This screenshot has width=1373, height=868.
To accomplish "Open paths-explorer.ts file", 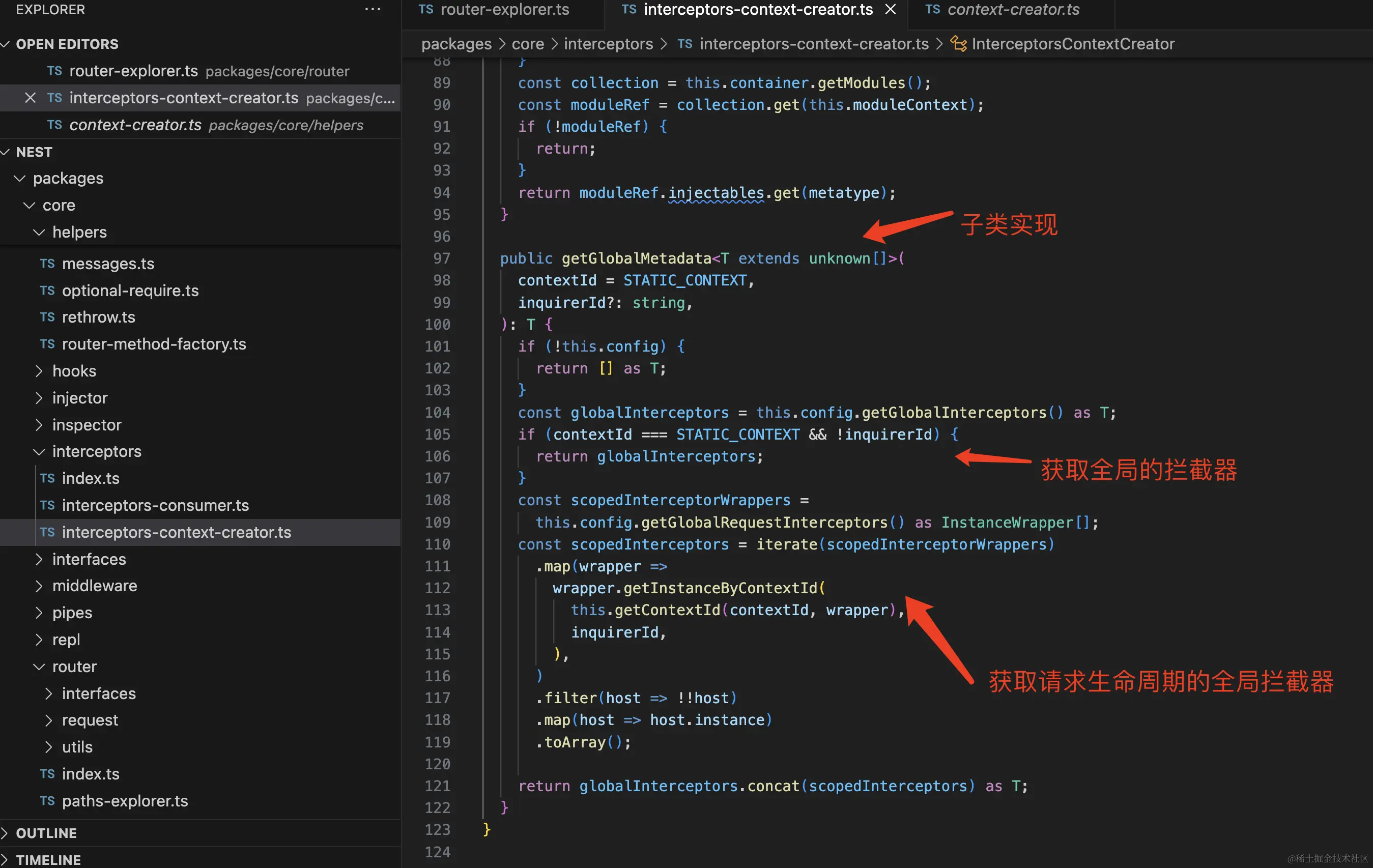I will tap(200, 801).
